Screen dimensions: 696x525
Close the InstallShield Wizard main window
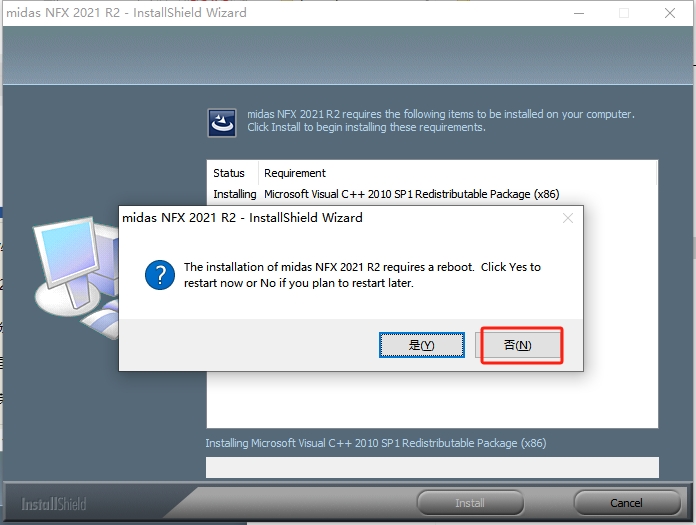670,13
